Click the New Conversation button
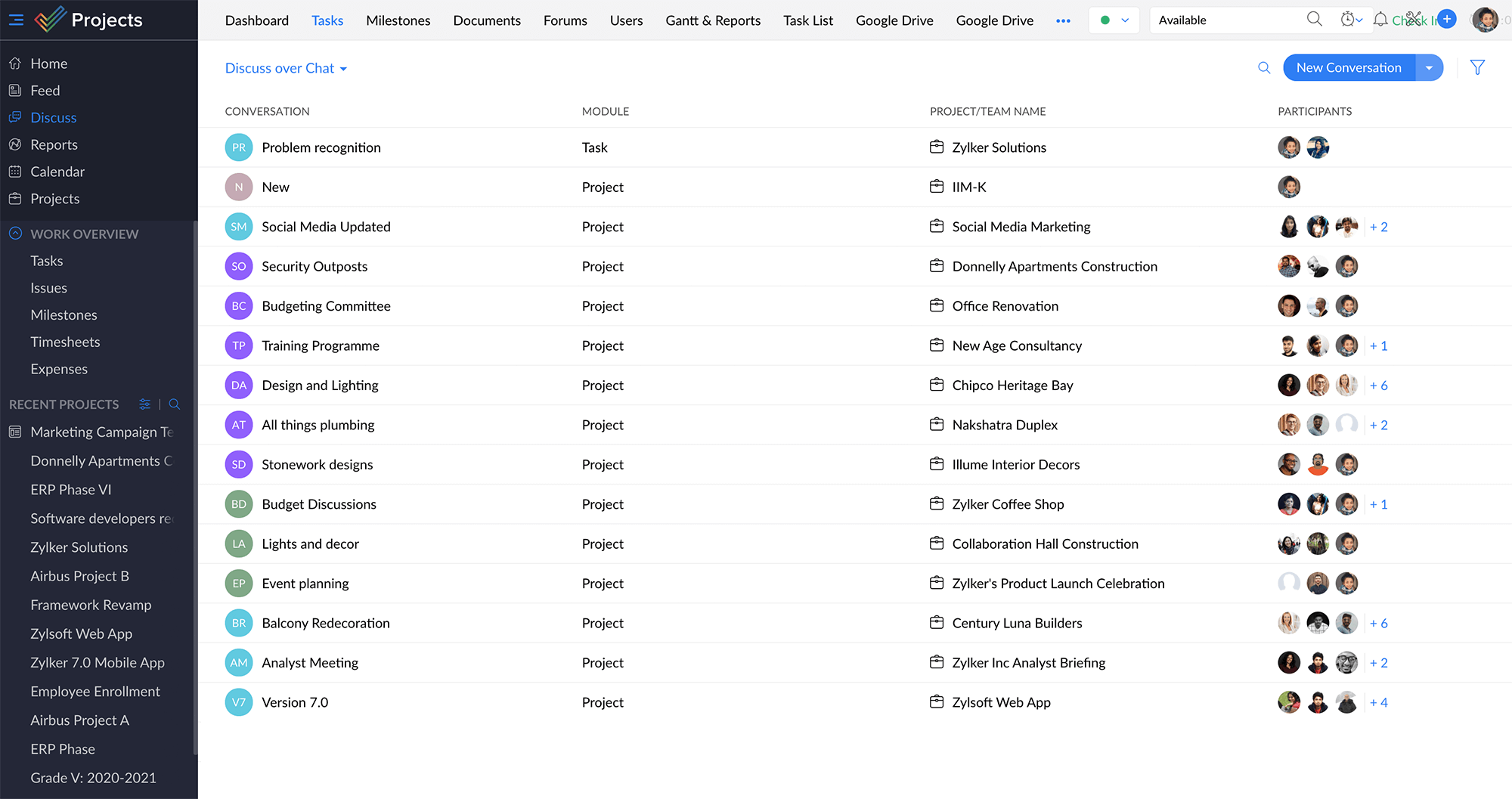Screen dimensions: 1512x799 click(1349, 68)
